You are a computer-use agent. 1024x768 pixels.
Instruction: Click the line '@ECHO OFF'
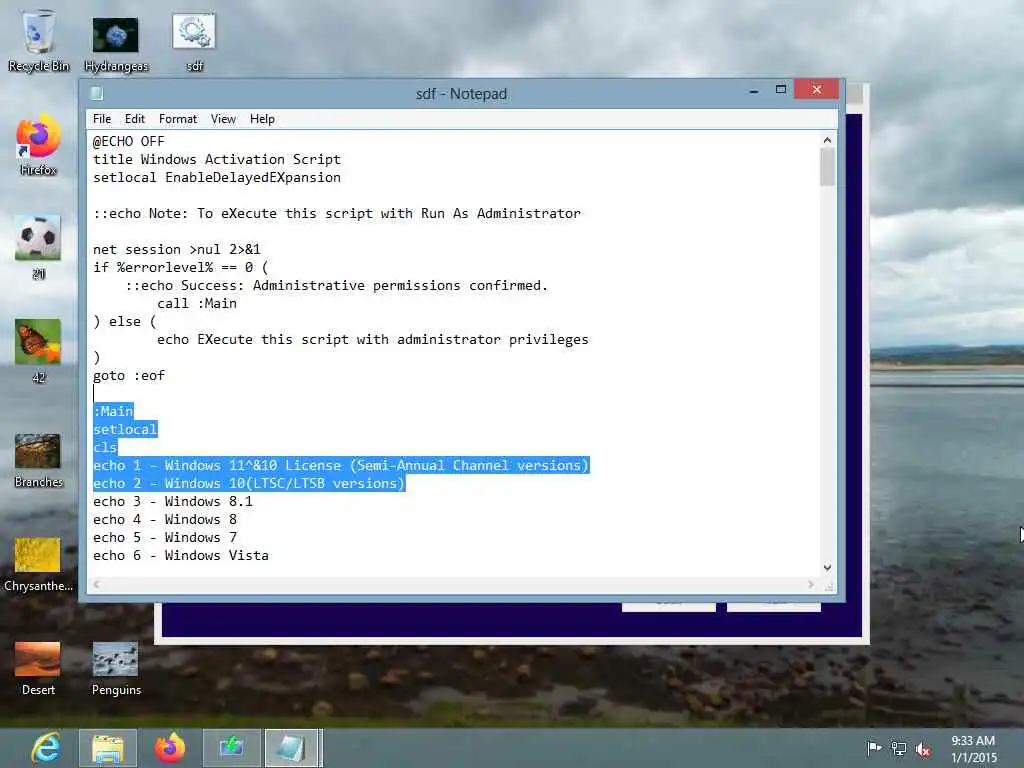point(129,141)
